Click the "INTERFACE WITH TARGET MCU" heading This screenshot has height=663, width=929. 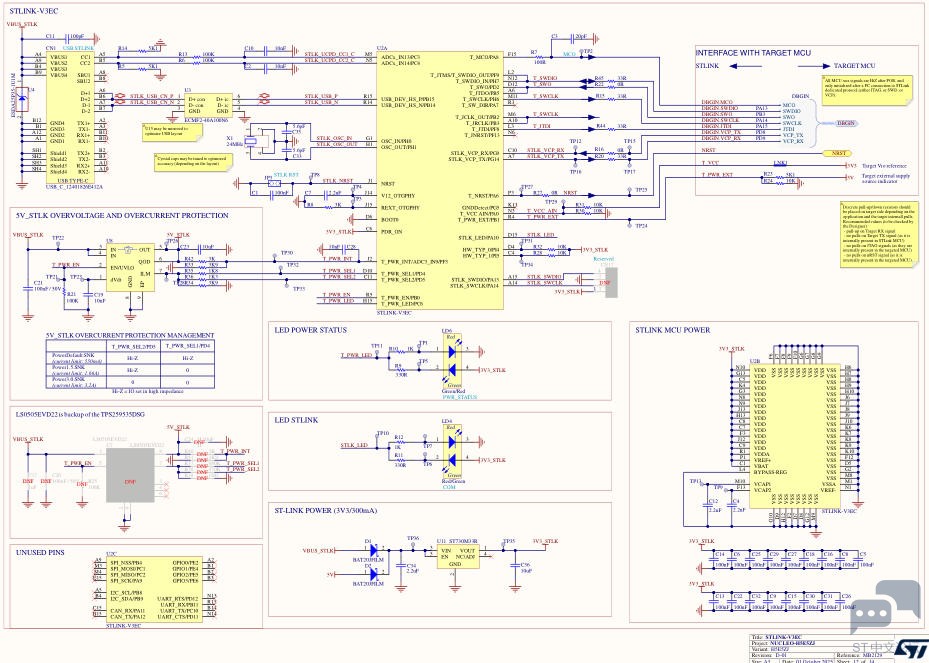753,53
